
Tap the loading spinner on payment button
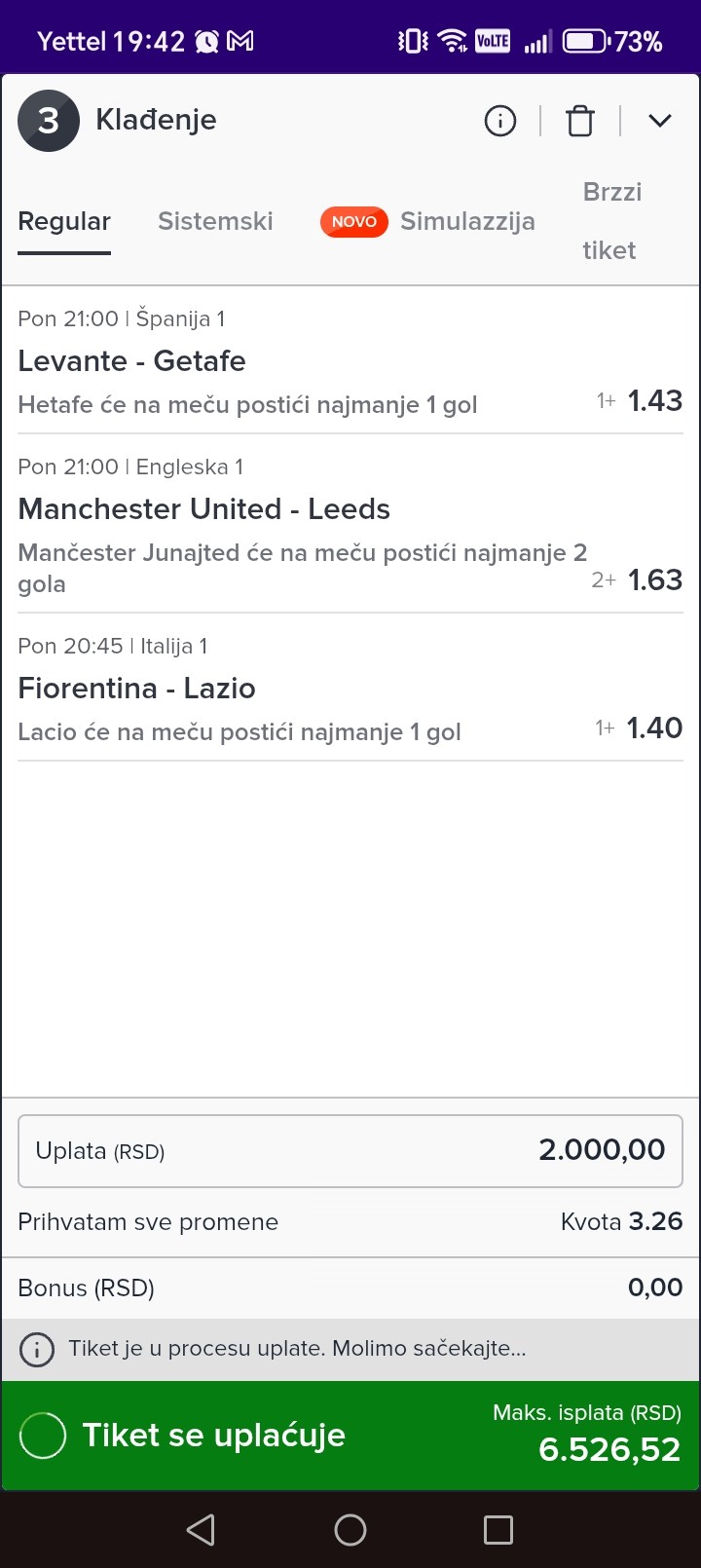(x=43, y=1436)
